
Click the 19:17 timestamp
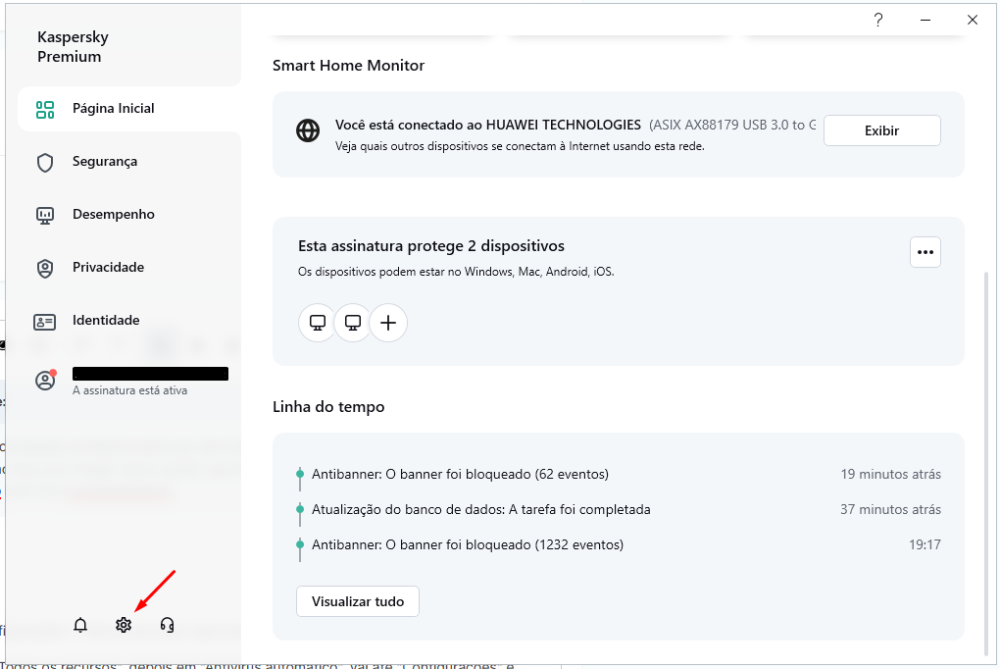(925, 545)
